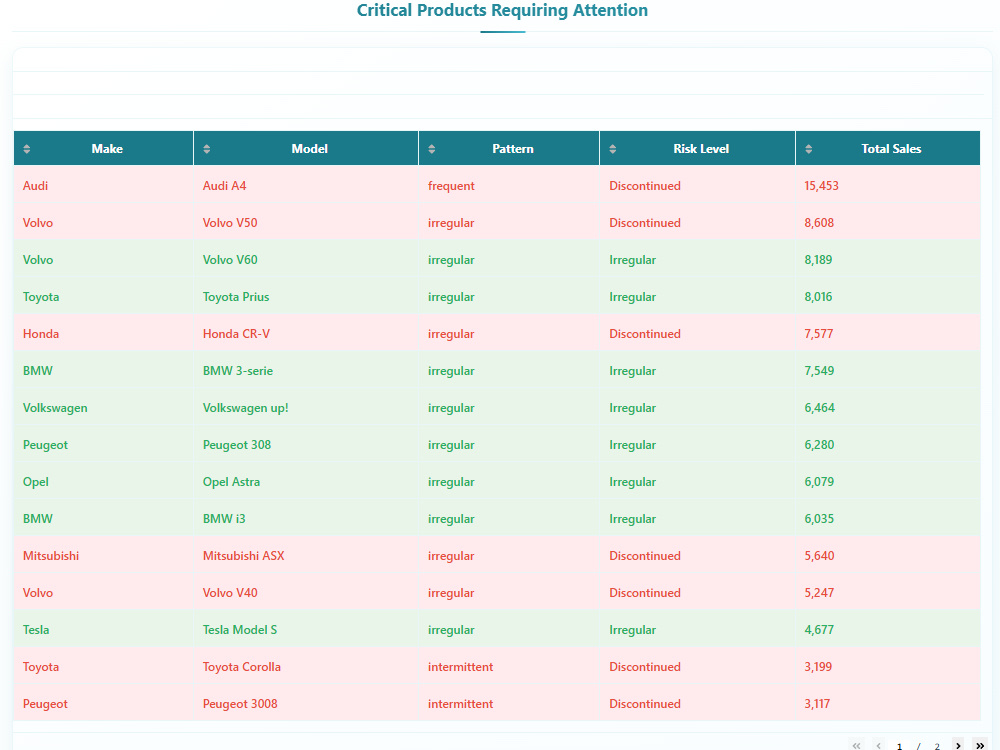This screenshot has width=1000, height=750.
Task: Sort table by the Make column icon
Action: pyautogui.click(x=27, y=149)
